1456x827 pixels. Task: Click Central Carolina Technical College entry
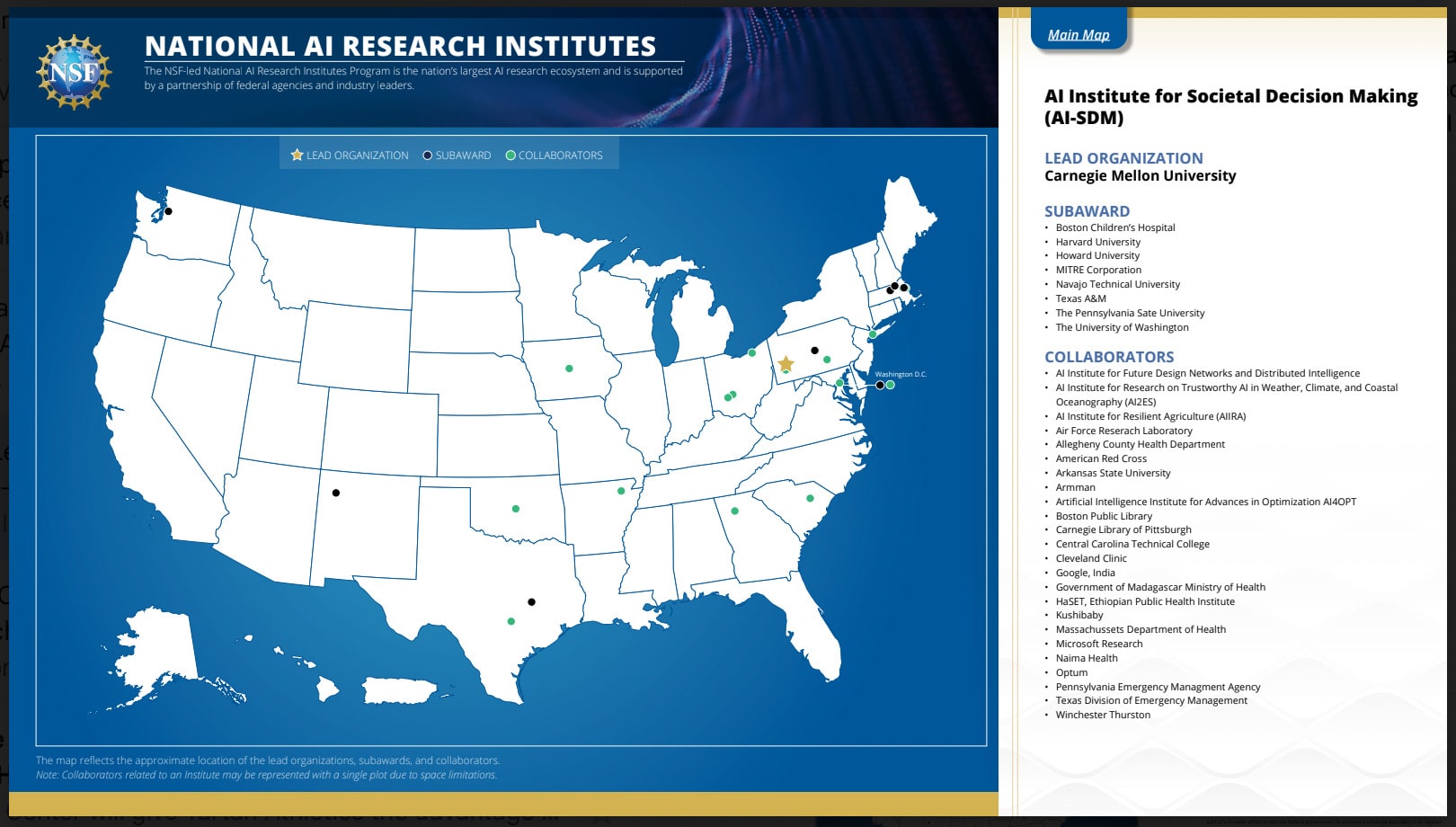1132,544
